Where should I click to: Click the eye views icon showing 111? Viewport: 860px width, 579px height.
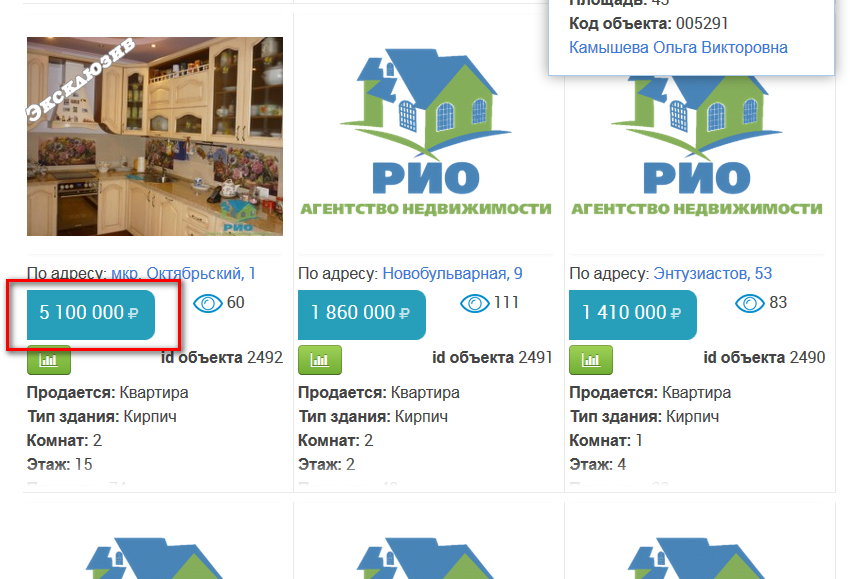point(474,303)
